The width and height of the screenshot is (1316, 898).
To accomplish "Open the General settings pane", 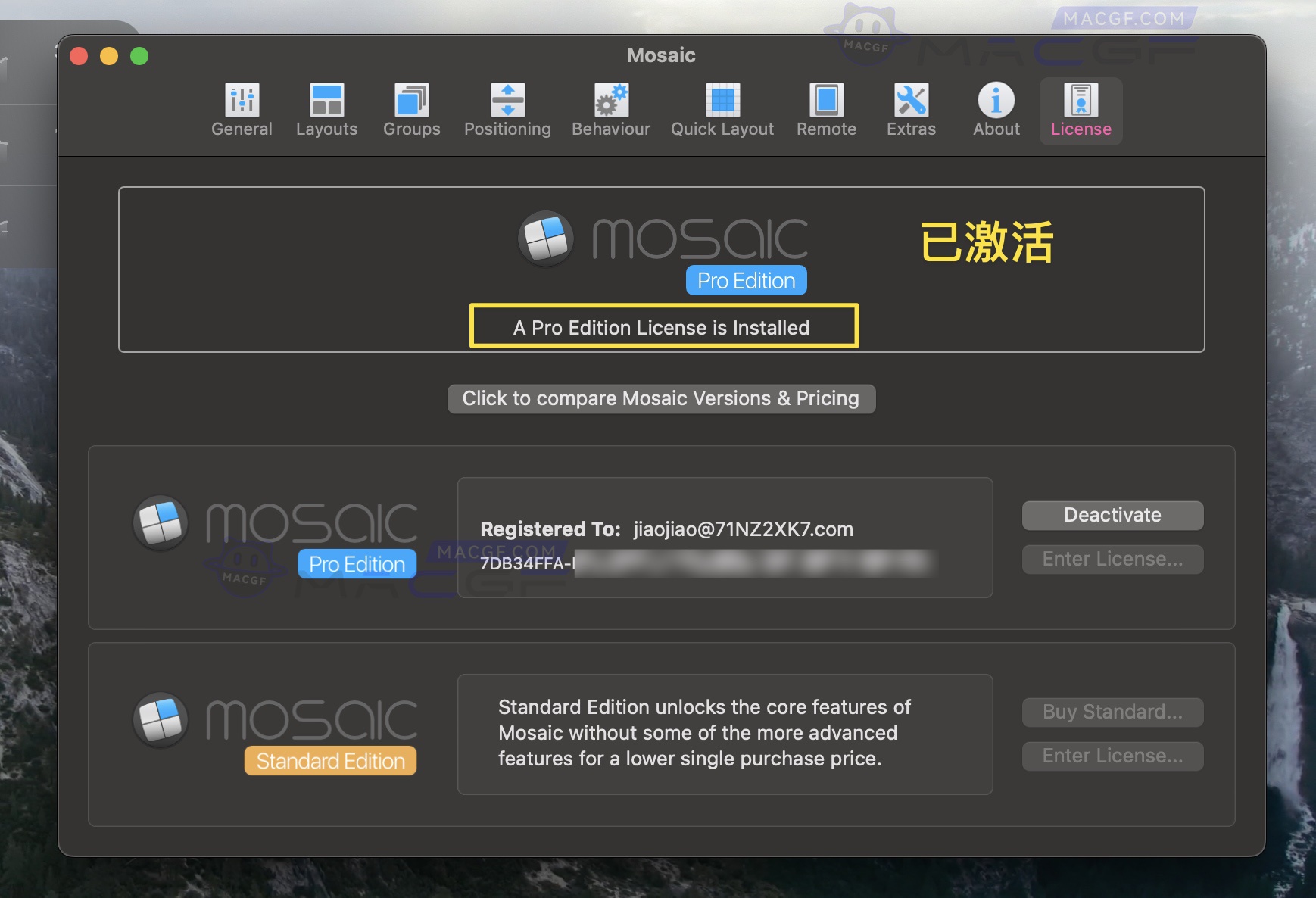I will click(241, 111).
